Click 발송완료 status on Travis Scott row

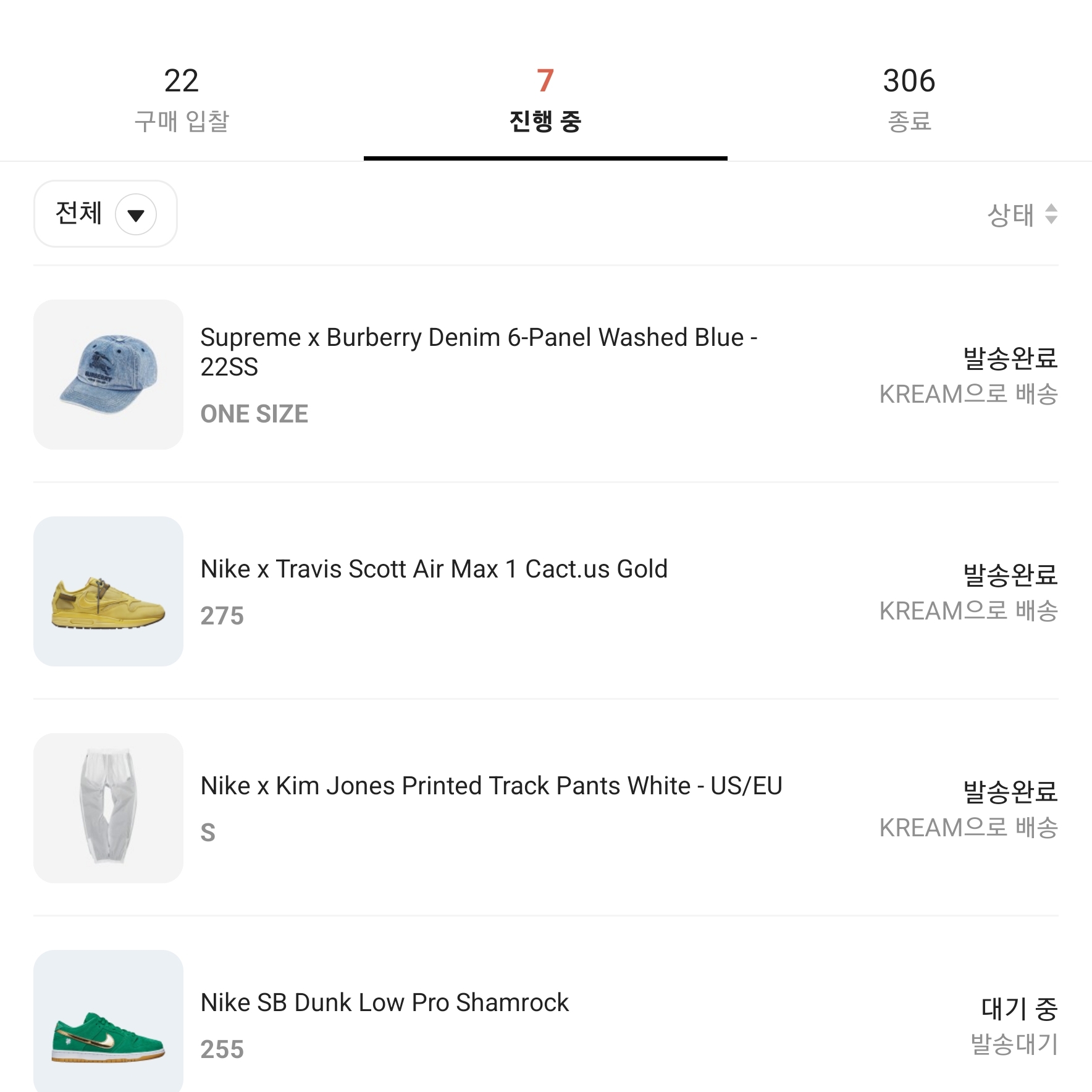[1010, 575]
